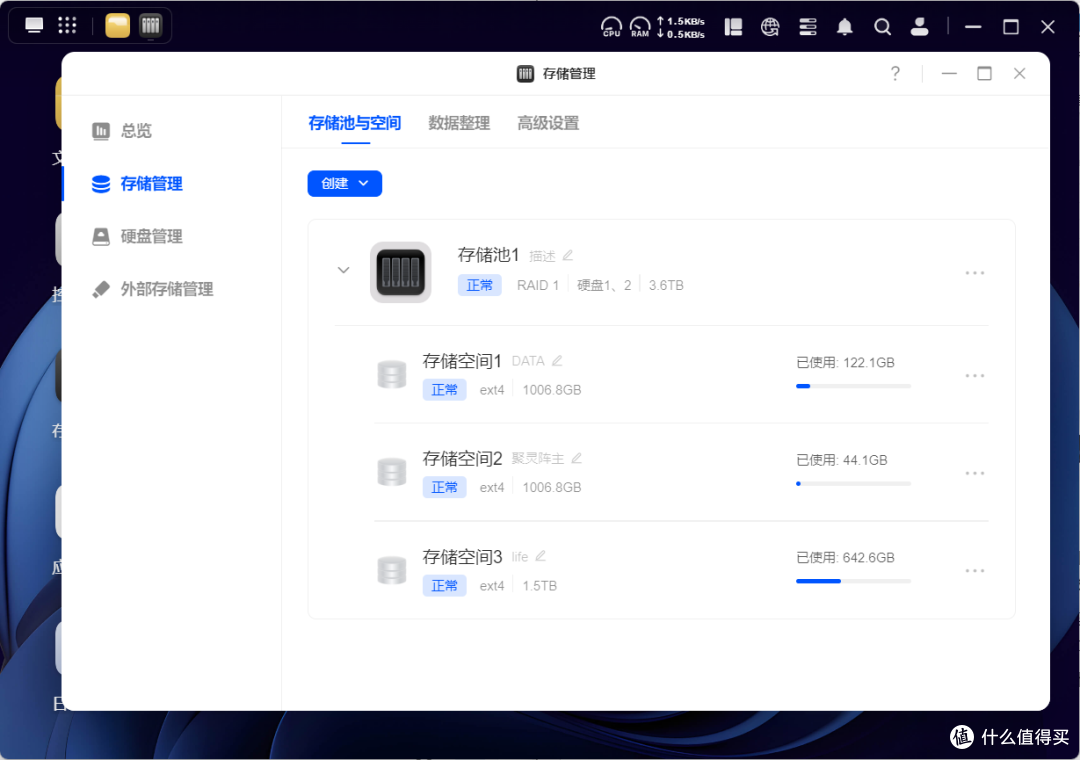Image resolution: width=1080 pixels, height=760 pixels.
Task: Click 已使用: 44.1GB text
Action: click(842, 460)
